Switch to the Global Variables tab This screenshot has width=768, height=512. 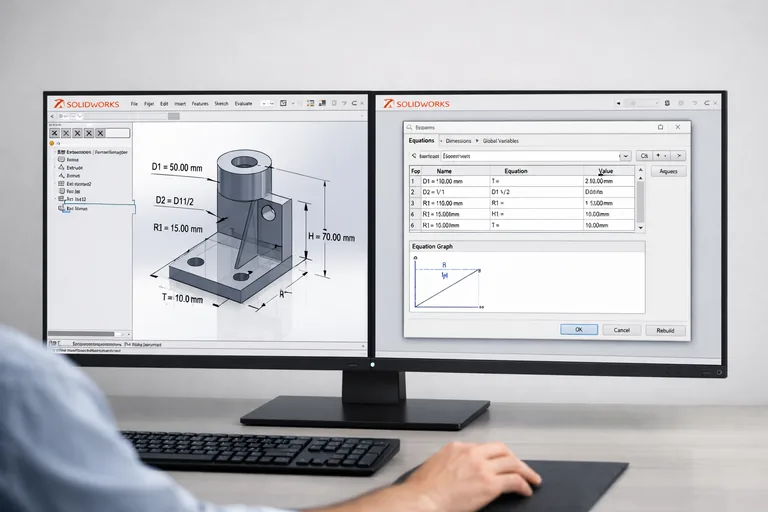pos(501,141)
